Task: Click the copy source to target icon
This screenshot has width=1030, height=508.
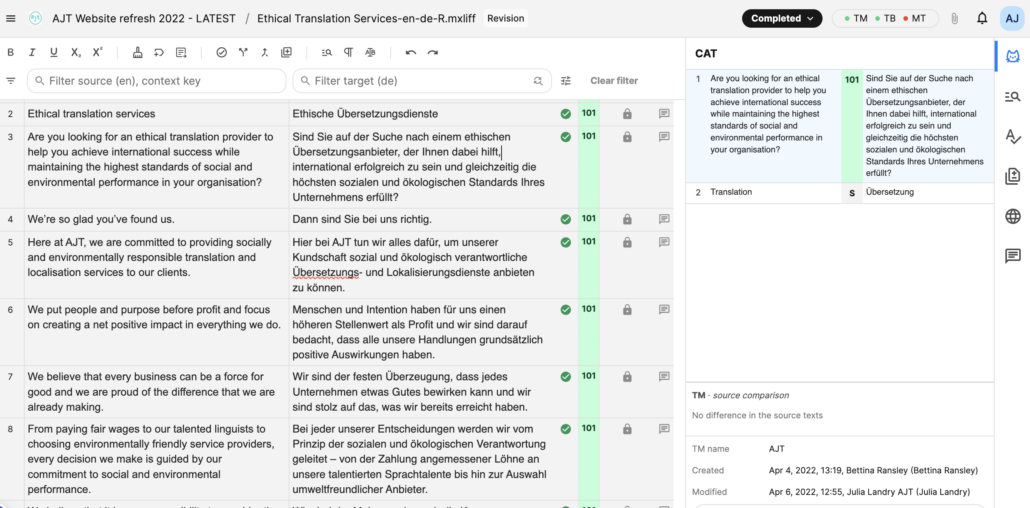Action: (181, 53)
